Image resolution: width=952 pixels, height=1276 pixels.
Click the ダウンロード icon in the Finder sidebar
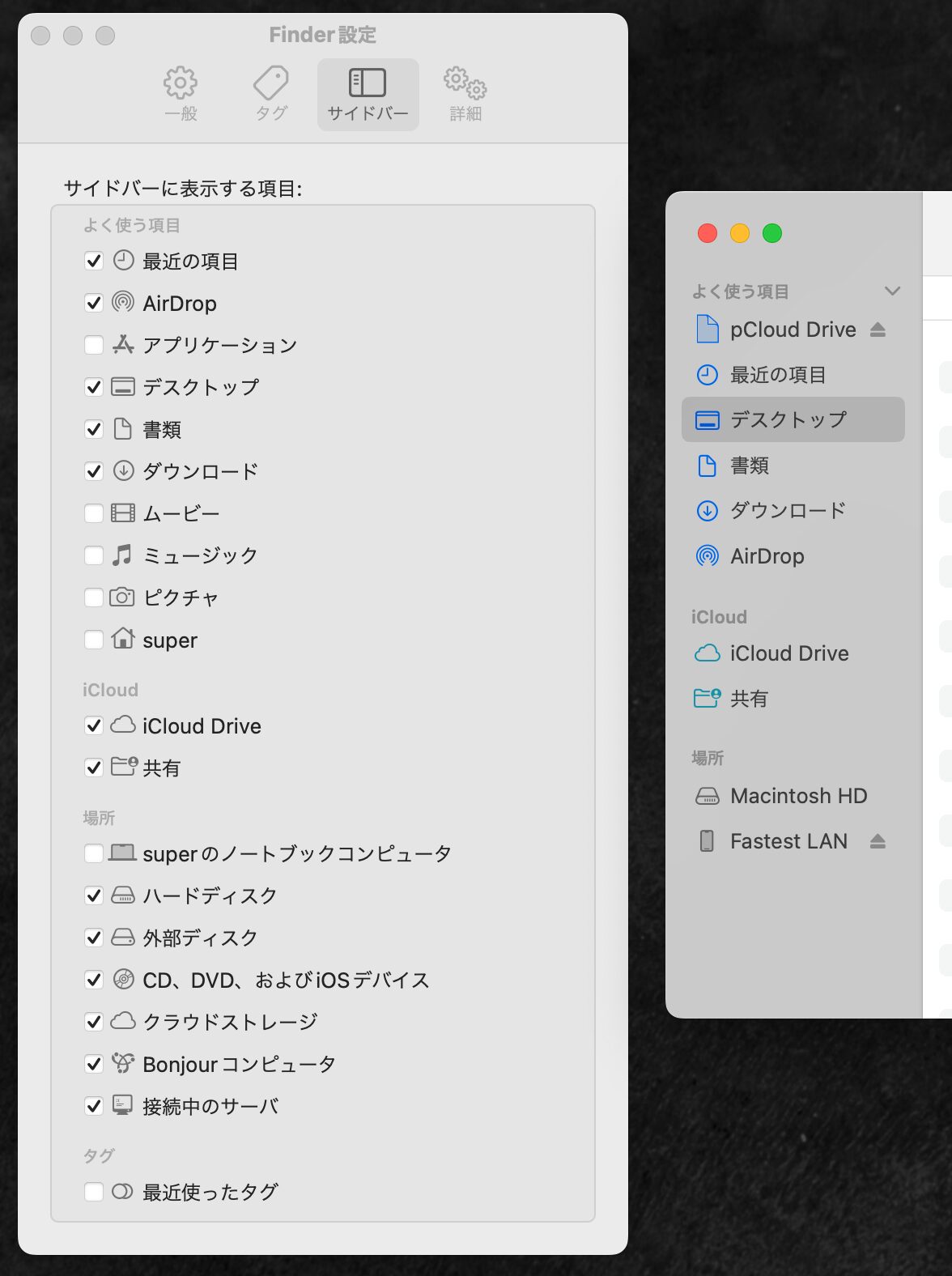708,511
